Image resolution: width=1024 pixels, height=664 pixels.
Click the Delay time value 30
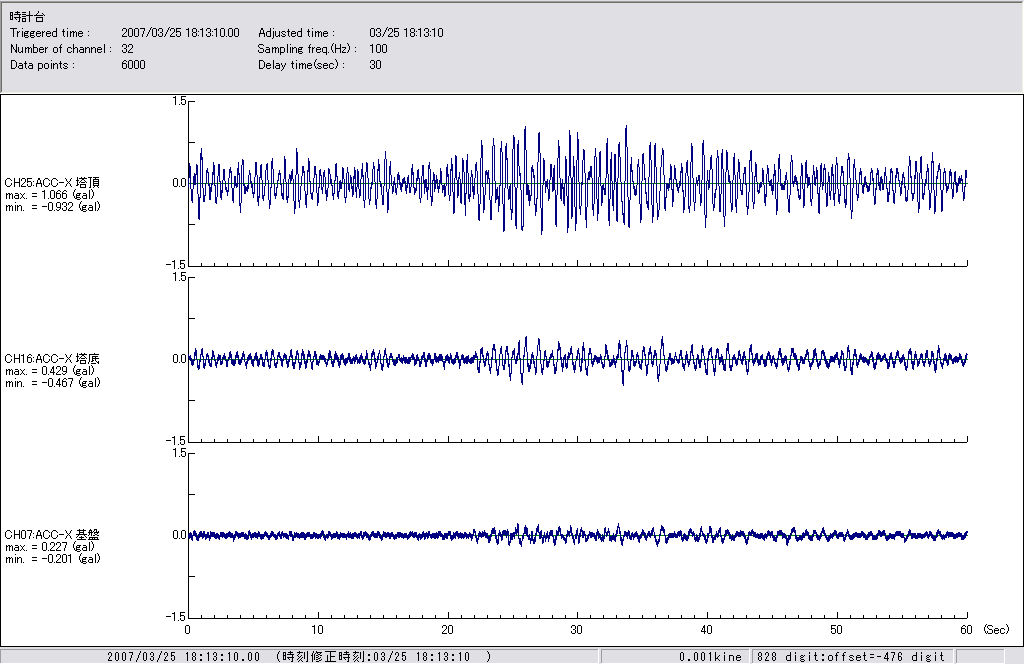[x=375, y=65]
